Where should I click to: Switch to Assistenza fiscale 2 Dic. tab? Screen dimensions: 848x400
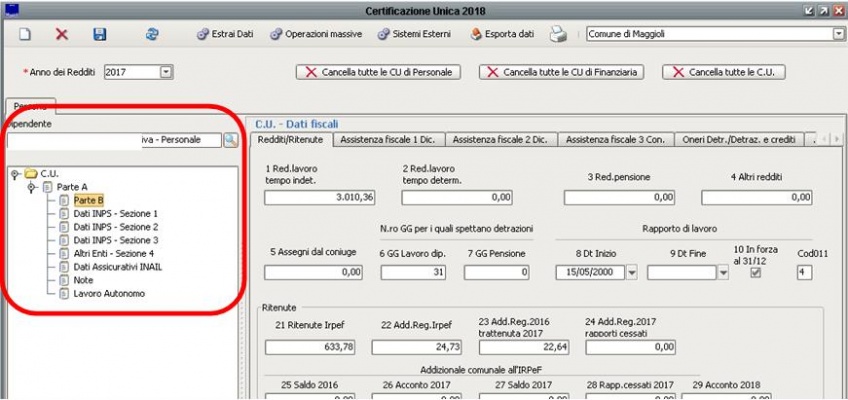(x=502, y=139)
